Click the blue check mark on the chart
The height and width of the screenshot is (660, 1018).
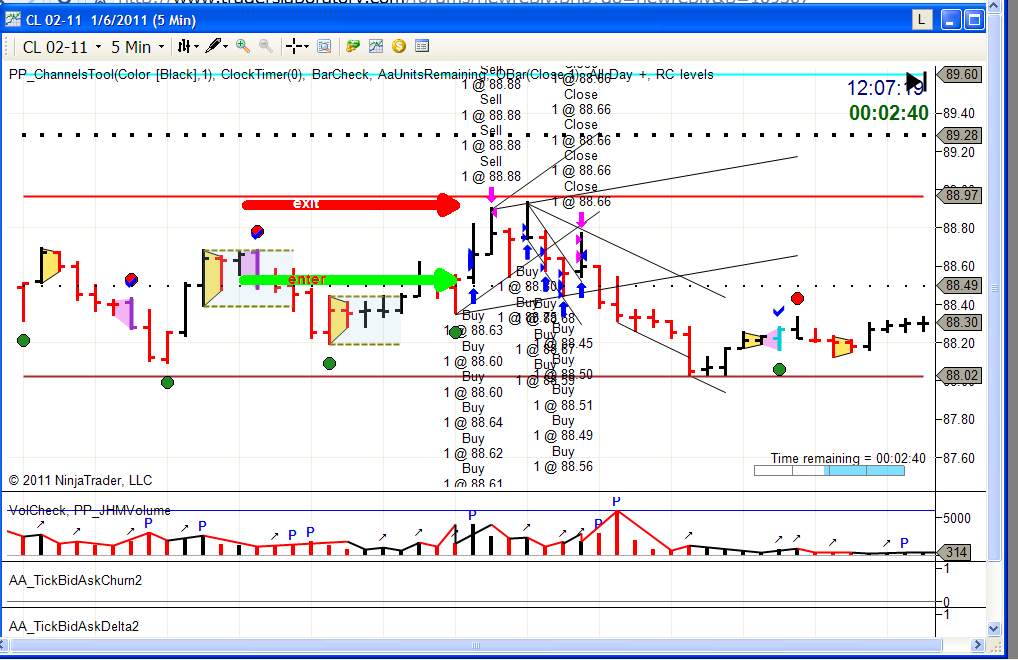point(778,312)
